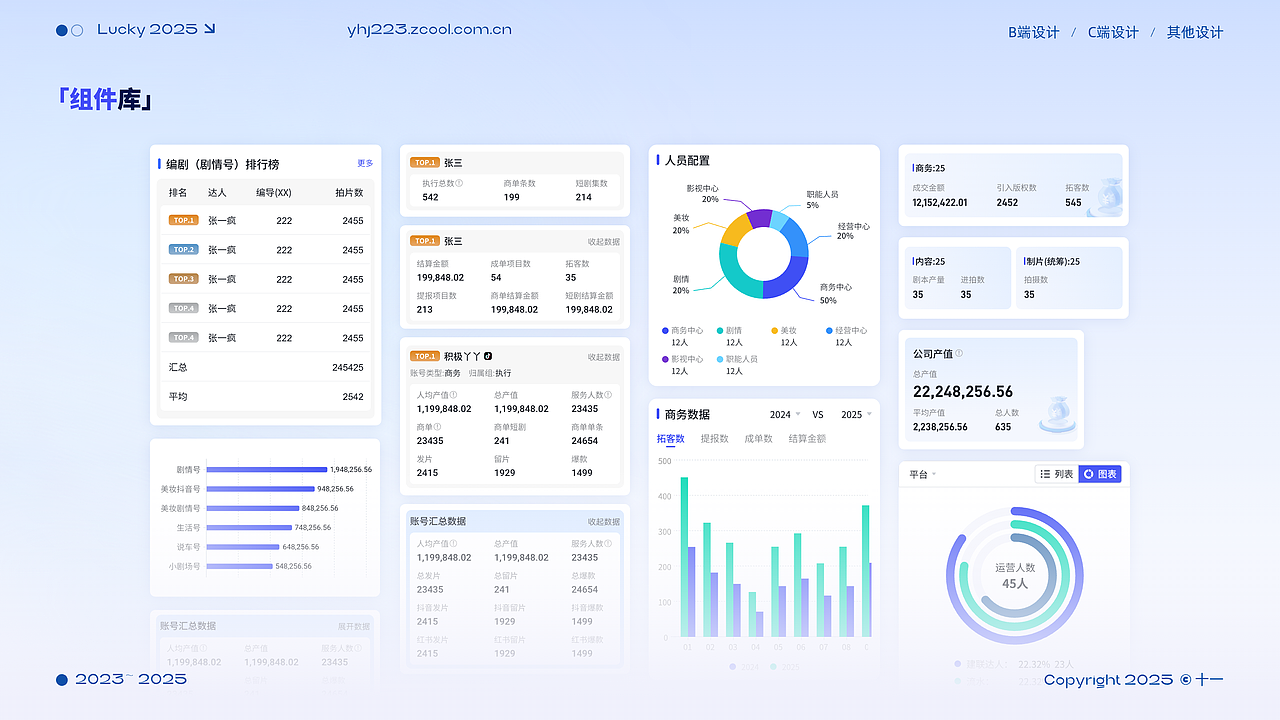Expand faded 账号汇总数据 card via 展开数据
This screenshot has width=1280, height=720.
coord(354,627)
